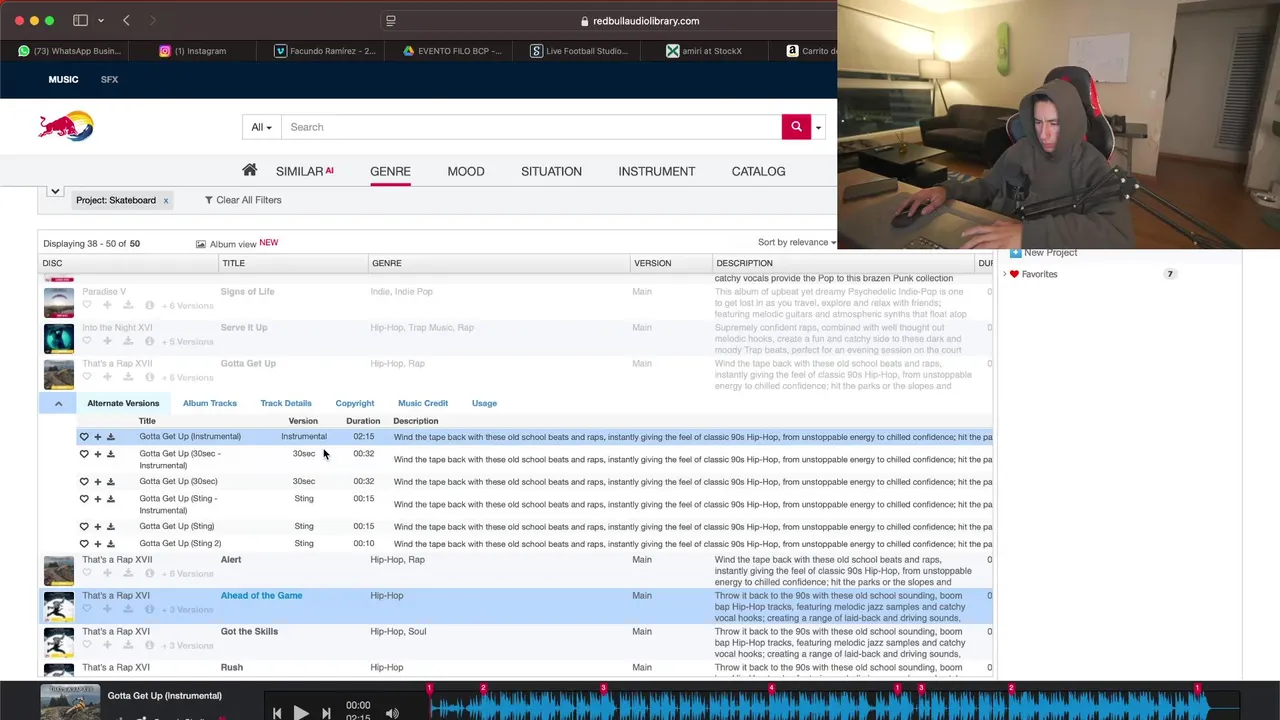Expand +3 Versions for Ahead of the Game
This screenshot has height=720, width=1280.
(x=188, y=610)
